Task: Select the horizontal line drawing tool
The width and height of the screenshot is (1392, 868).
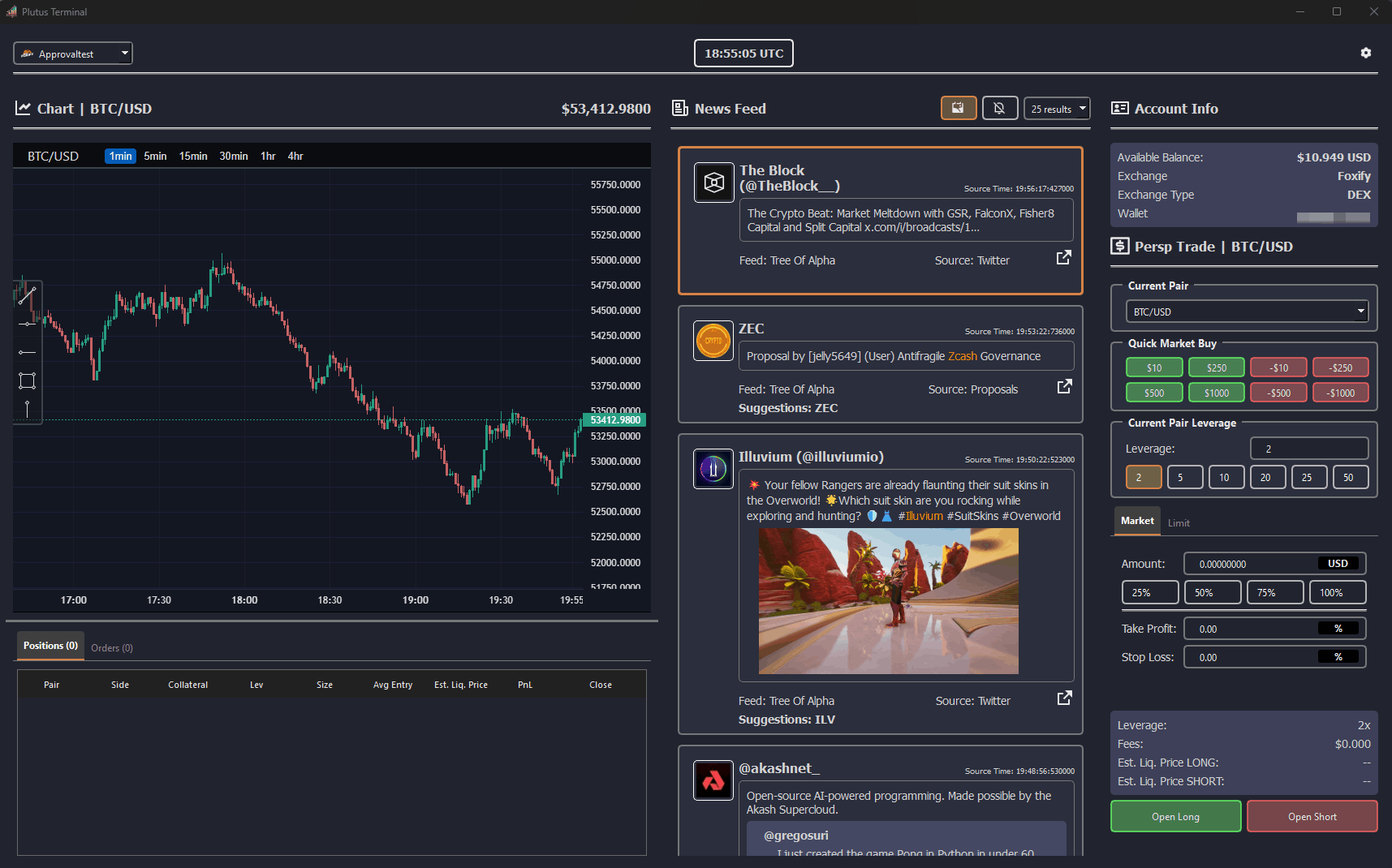Action: pyautogui.click(x=27, y=324)
